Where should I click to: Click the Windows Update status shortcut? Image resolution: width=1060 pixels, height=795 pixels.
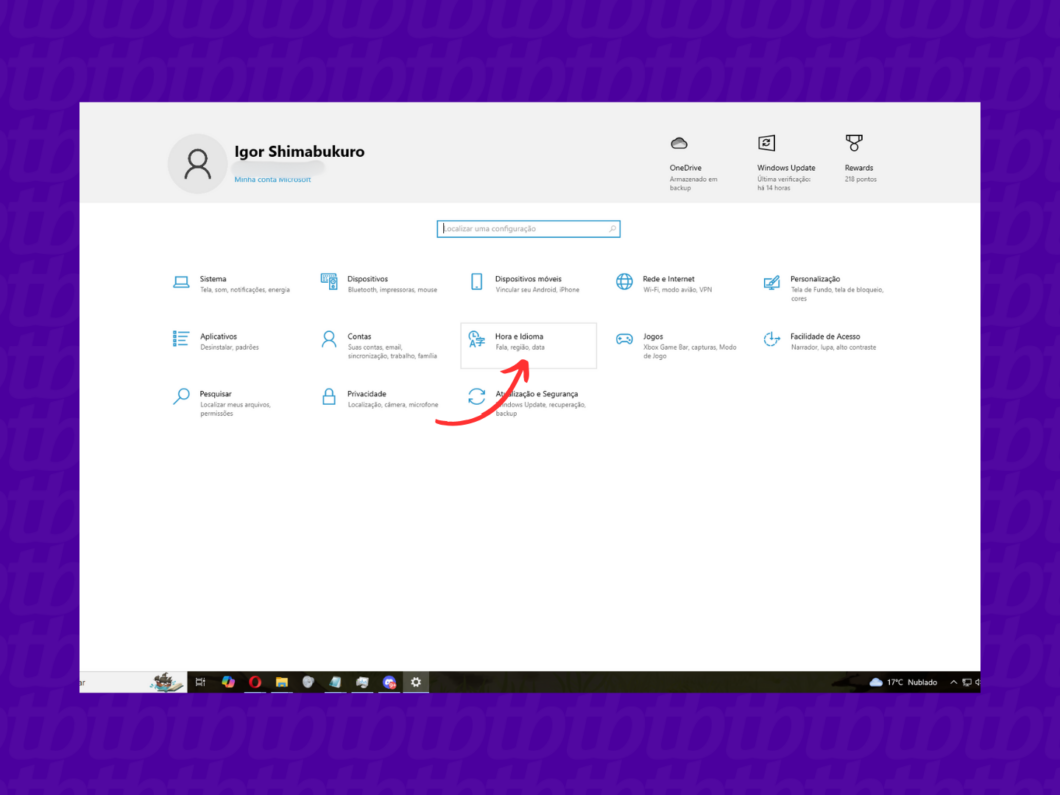click(x=786, y=161)
